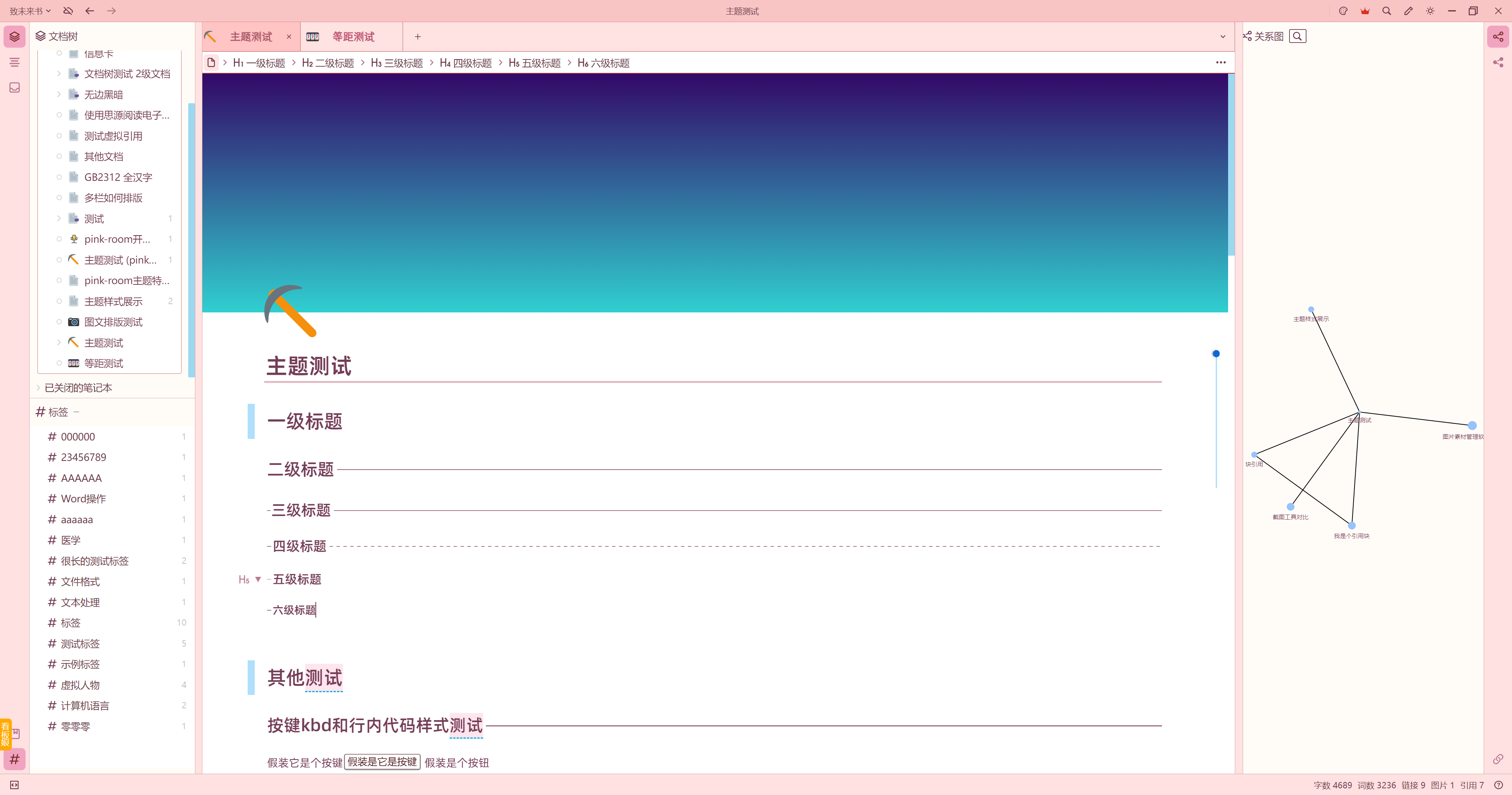1512x795 pixels.
Task: Click the appearance palette icon in top bar
Action: click(1343, 11)
